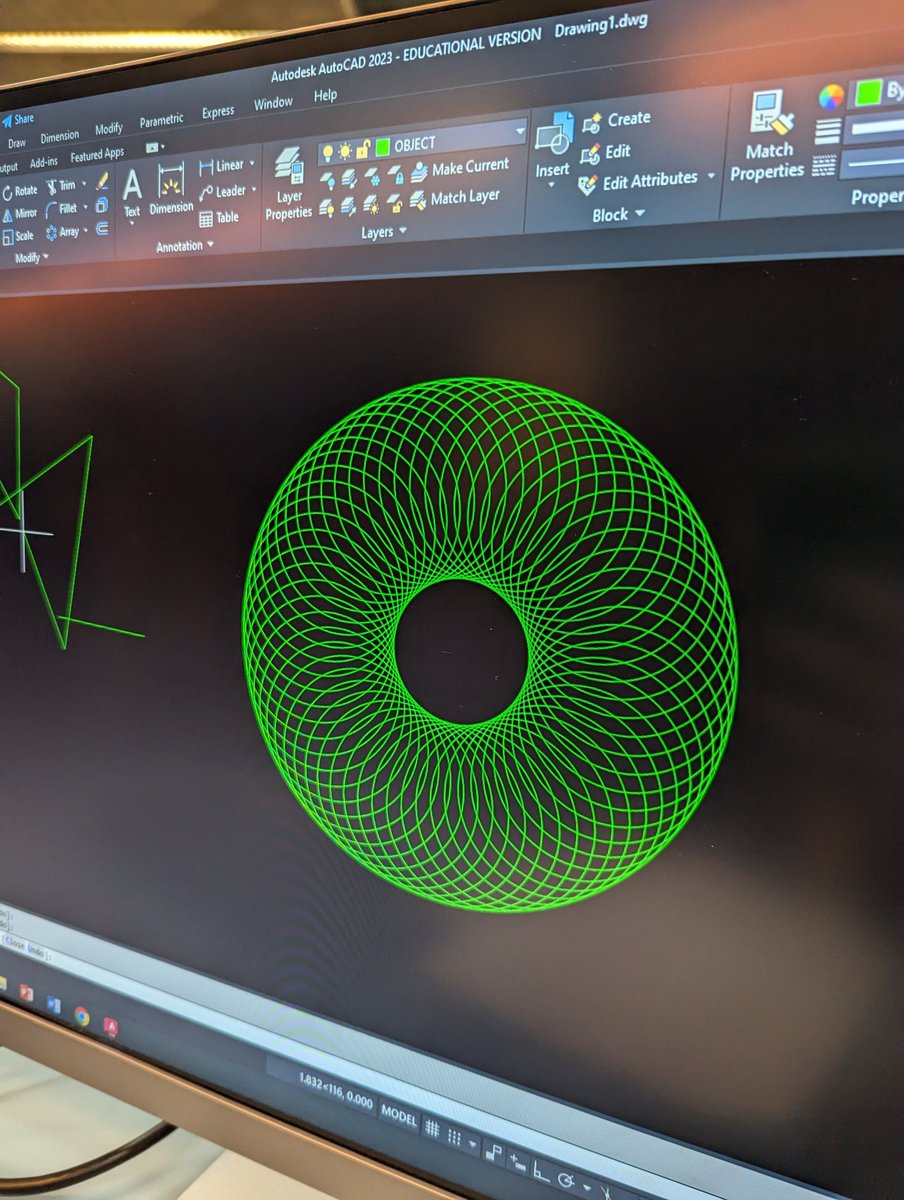This screenshot has width=904, height=1200.
Task: Select the Mirror modify tool
Action: tap(20, 213)
